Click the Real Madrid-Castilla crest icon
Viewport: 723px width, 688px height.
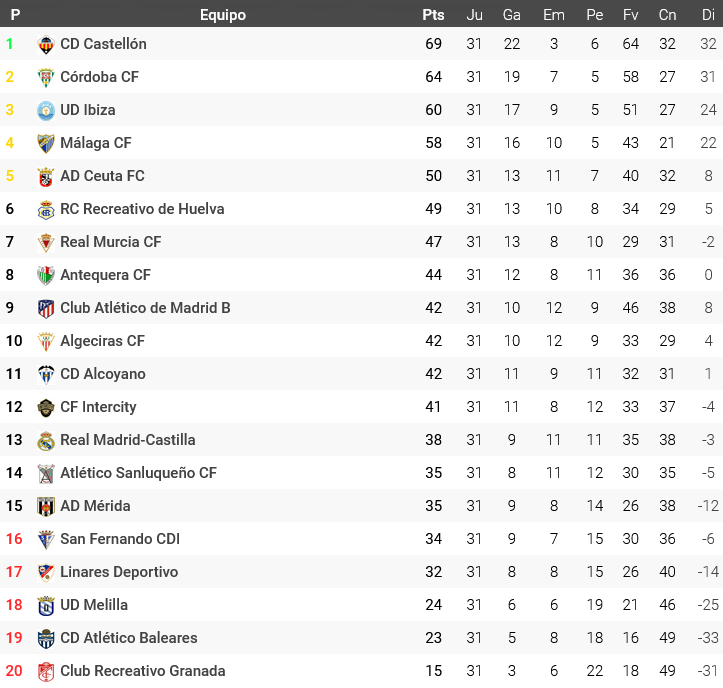46,440
